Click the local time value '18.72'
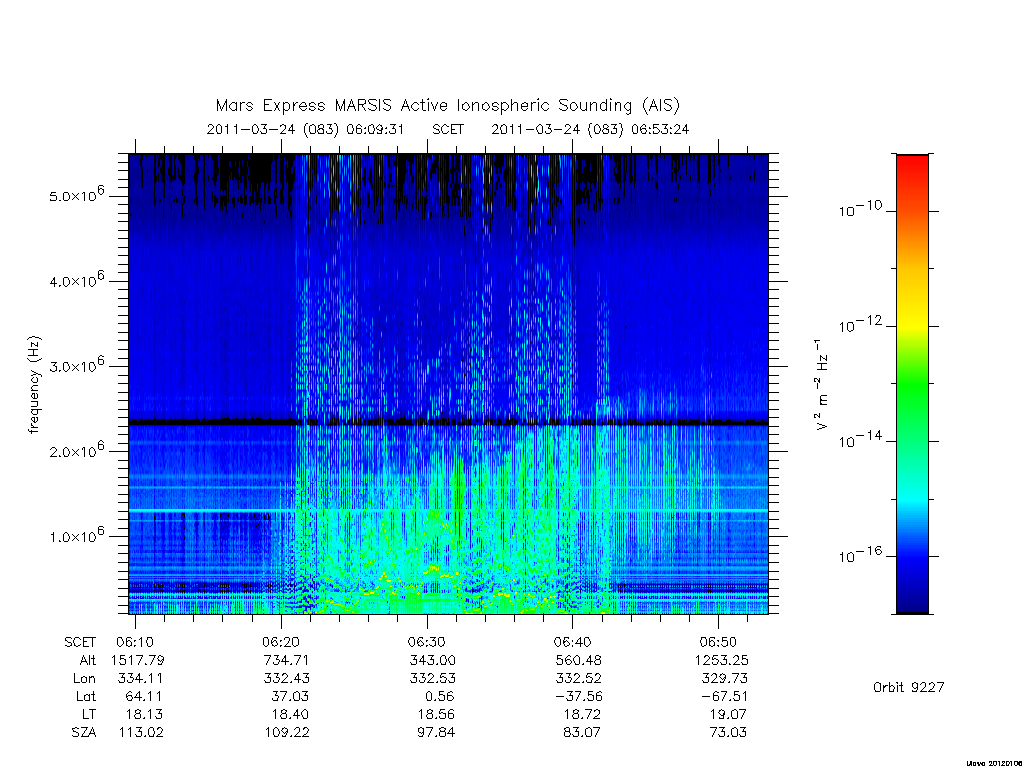This screenshot has height=768, width=1024. pyautogui.click(x=583, y=714)
